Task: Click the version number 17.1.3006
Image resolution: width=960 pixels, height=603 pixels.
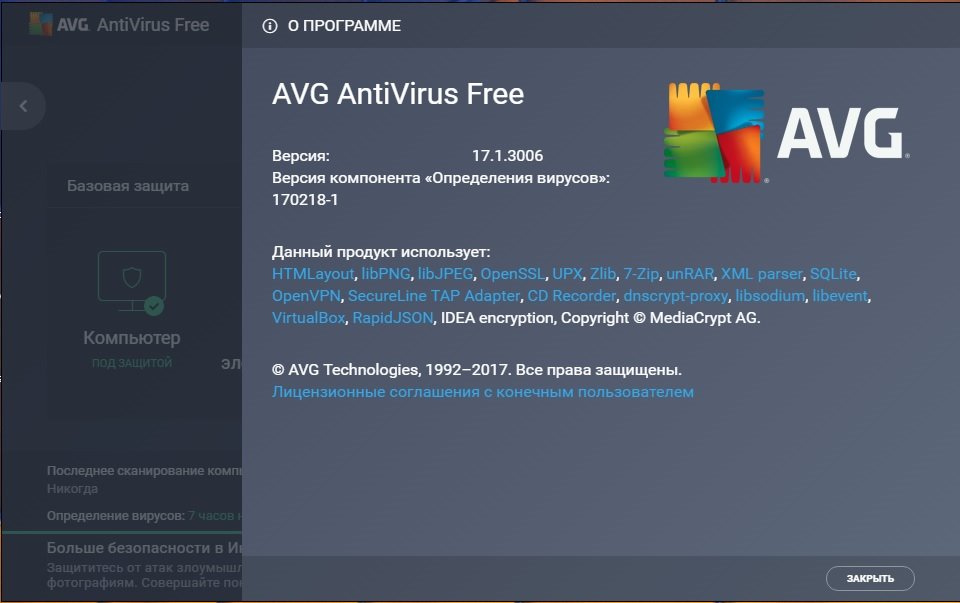Action: coord(508,155)
